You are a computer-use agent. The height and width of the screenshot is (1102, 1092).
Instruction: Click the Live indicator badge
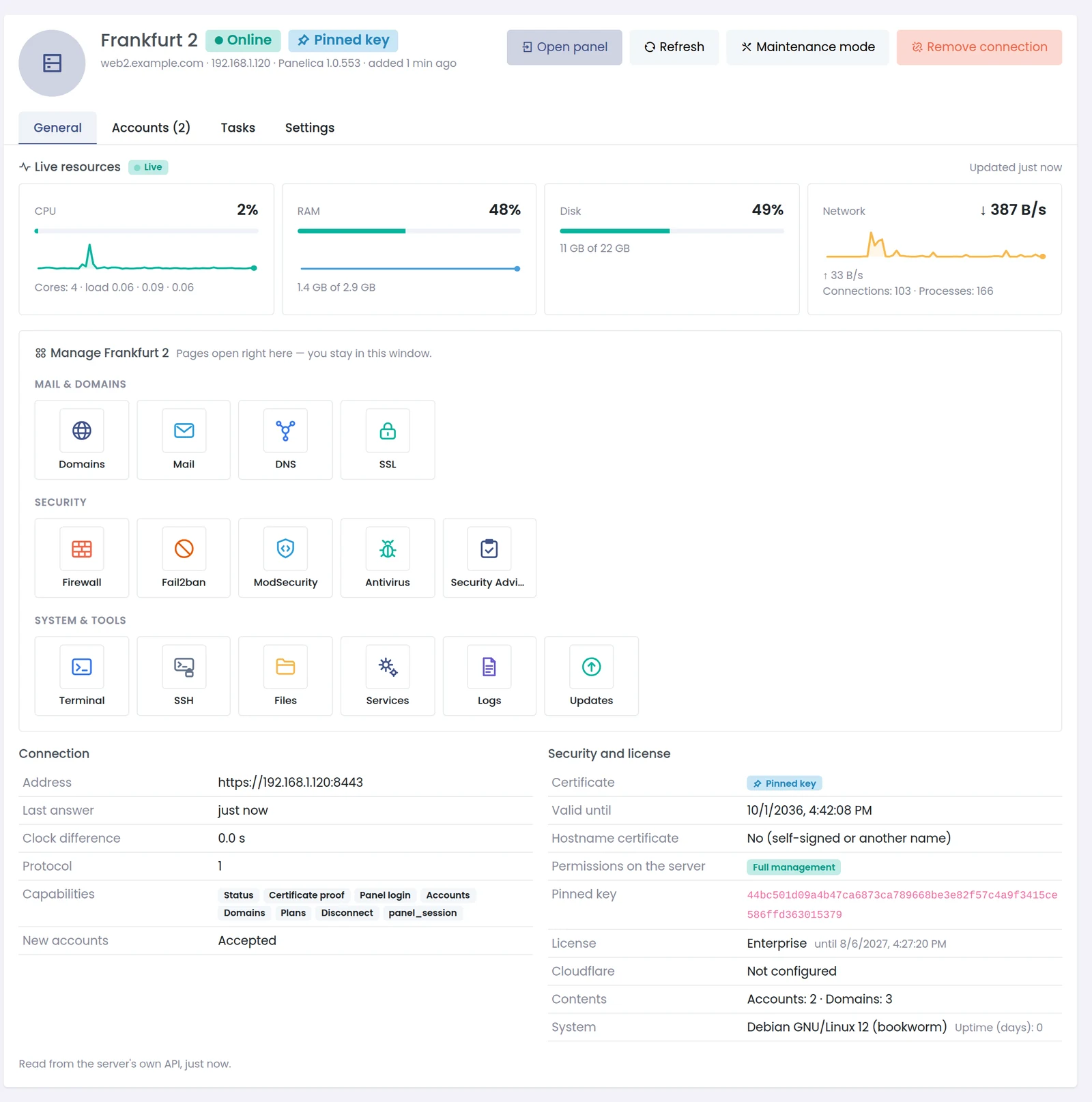(x=148, y=167)
